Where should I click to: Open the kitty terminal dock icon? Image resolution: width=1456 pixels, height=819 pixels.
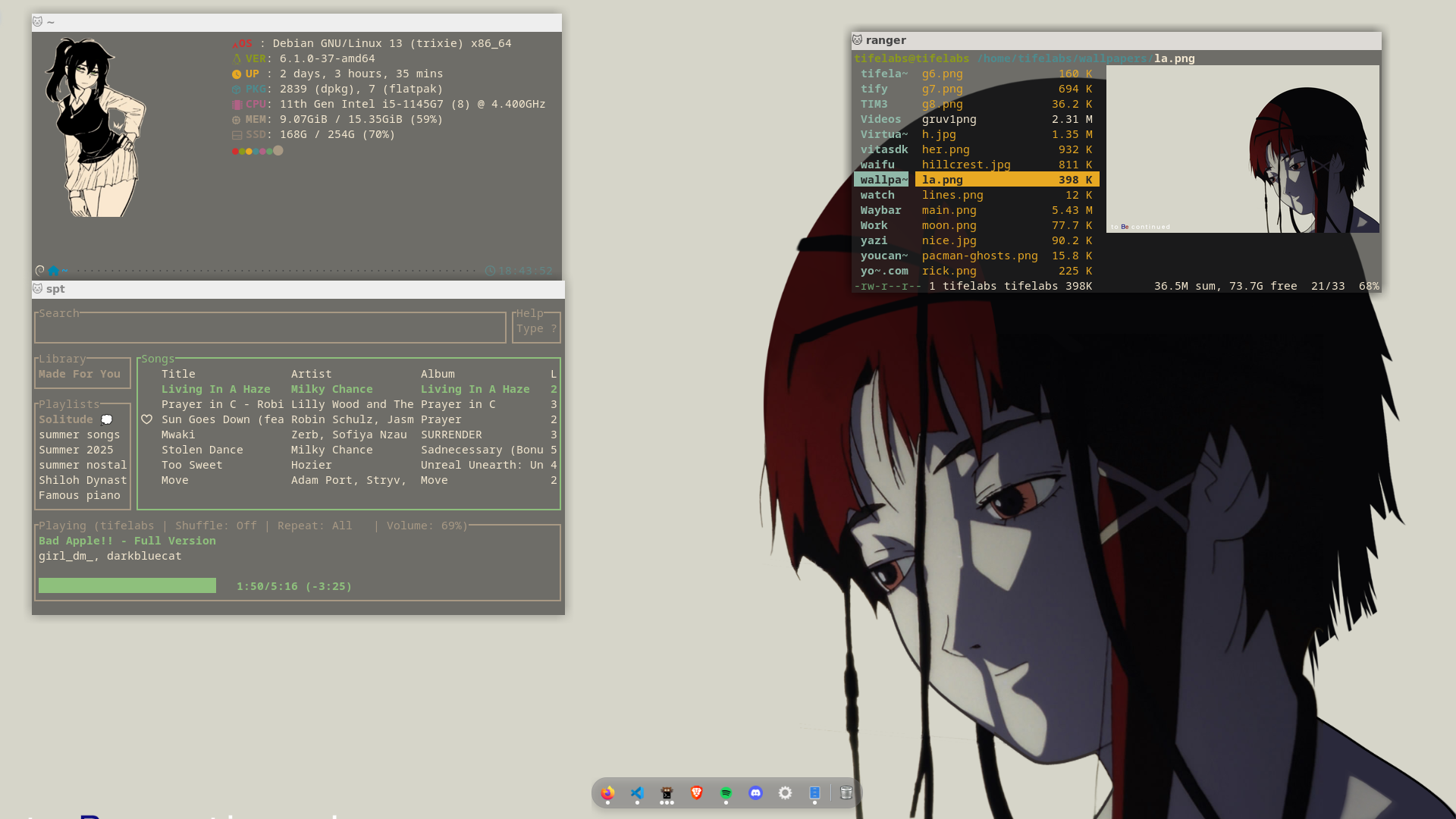(x=667, y=792)
